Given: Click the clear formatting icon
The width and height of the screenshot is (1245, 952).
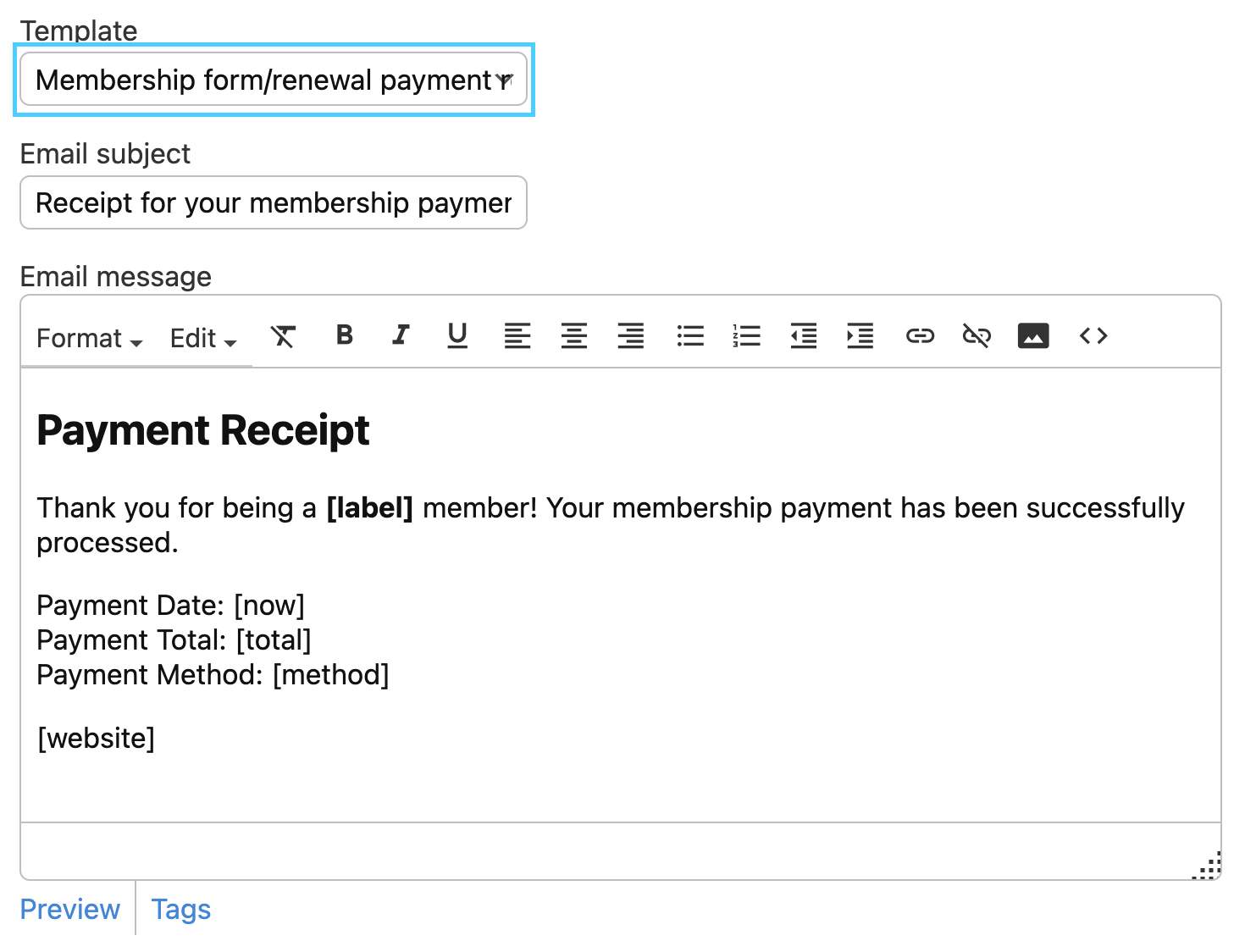Looking at the screenshot, I should click(x=283, y=336).
